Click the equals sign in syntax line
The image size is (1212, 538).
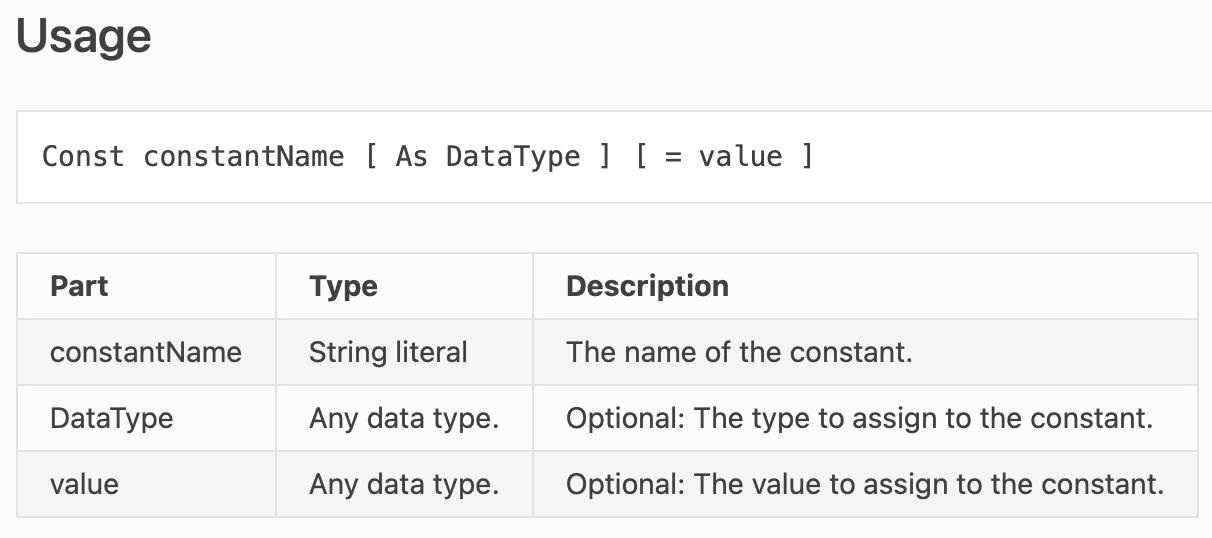pos(672,157)
